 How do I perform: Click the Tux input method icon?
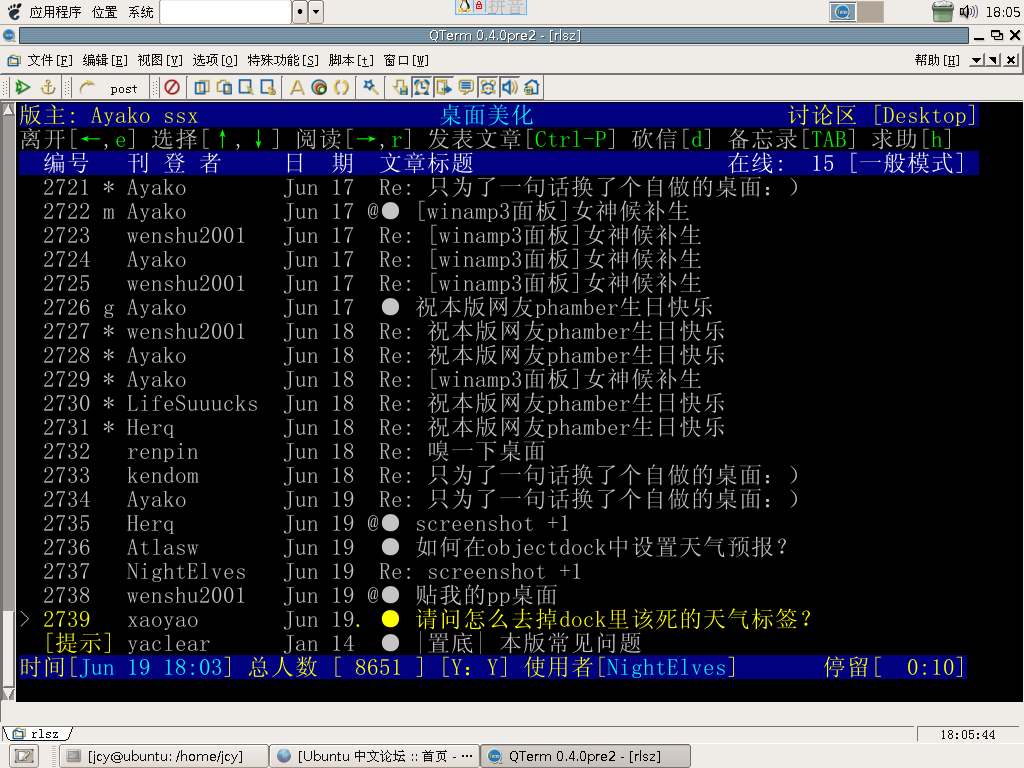point(464,7)
